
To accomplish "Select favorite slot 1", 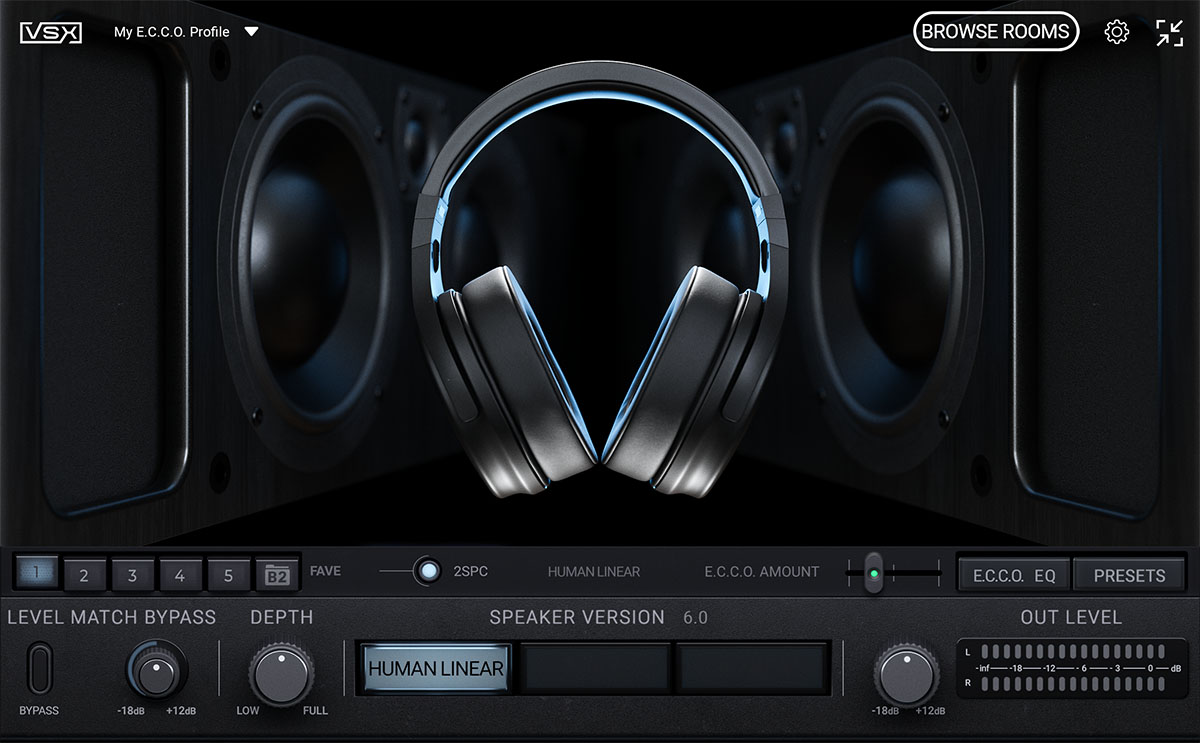I will (36, 574).
